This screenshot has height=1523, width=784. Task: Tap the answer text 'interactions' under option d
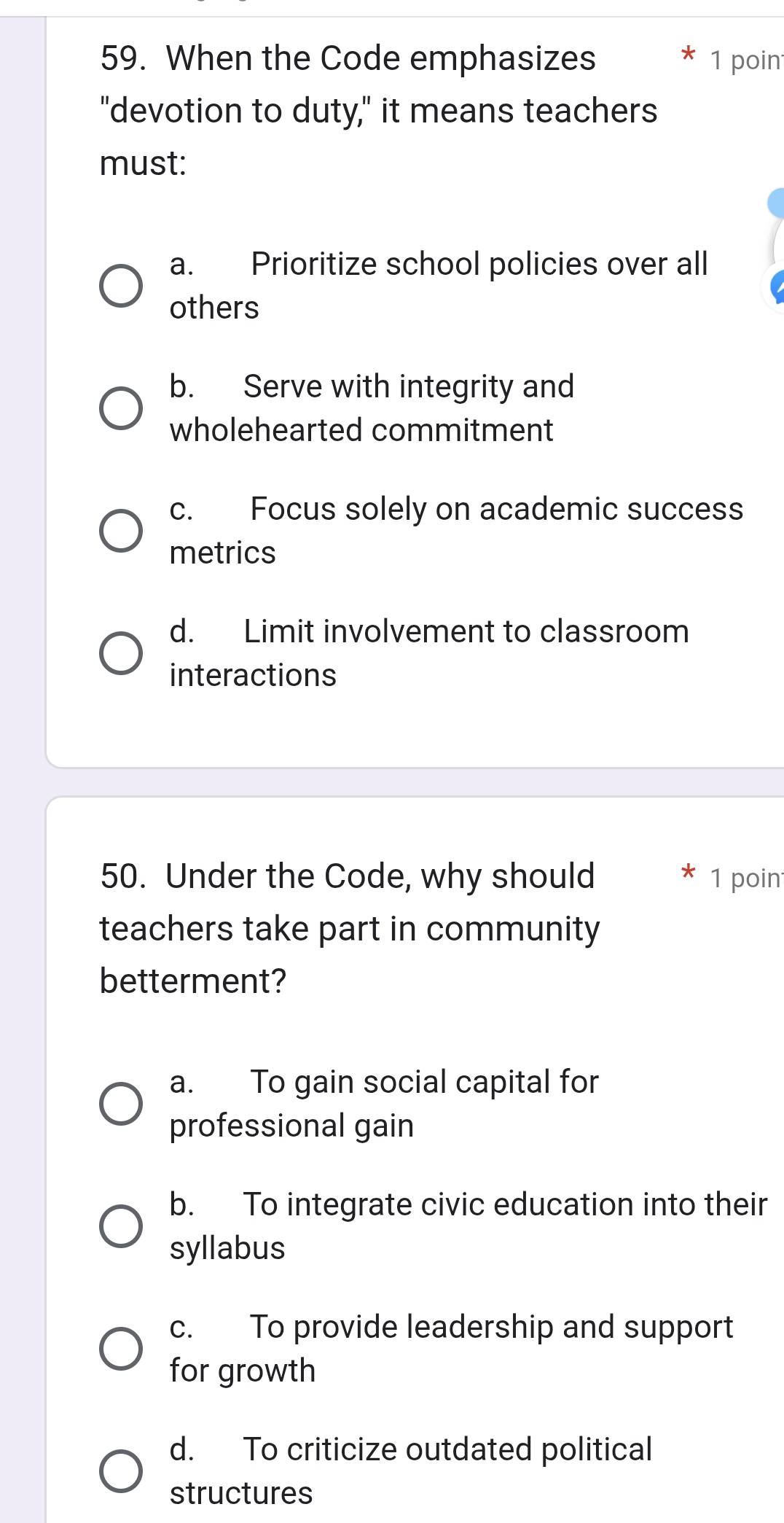point(253,675)
